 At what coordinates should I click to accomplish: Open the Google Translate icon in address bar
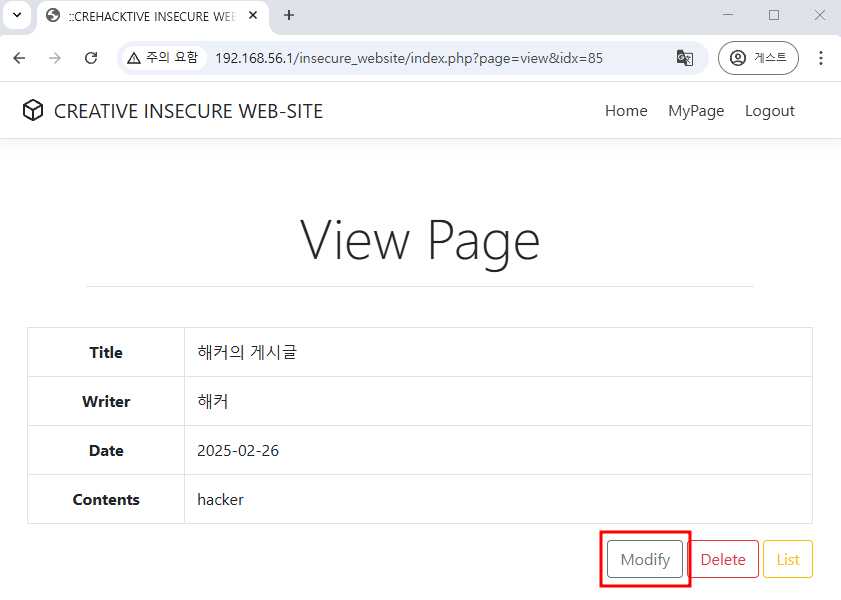point(685,58)
